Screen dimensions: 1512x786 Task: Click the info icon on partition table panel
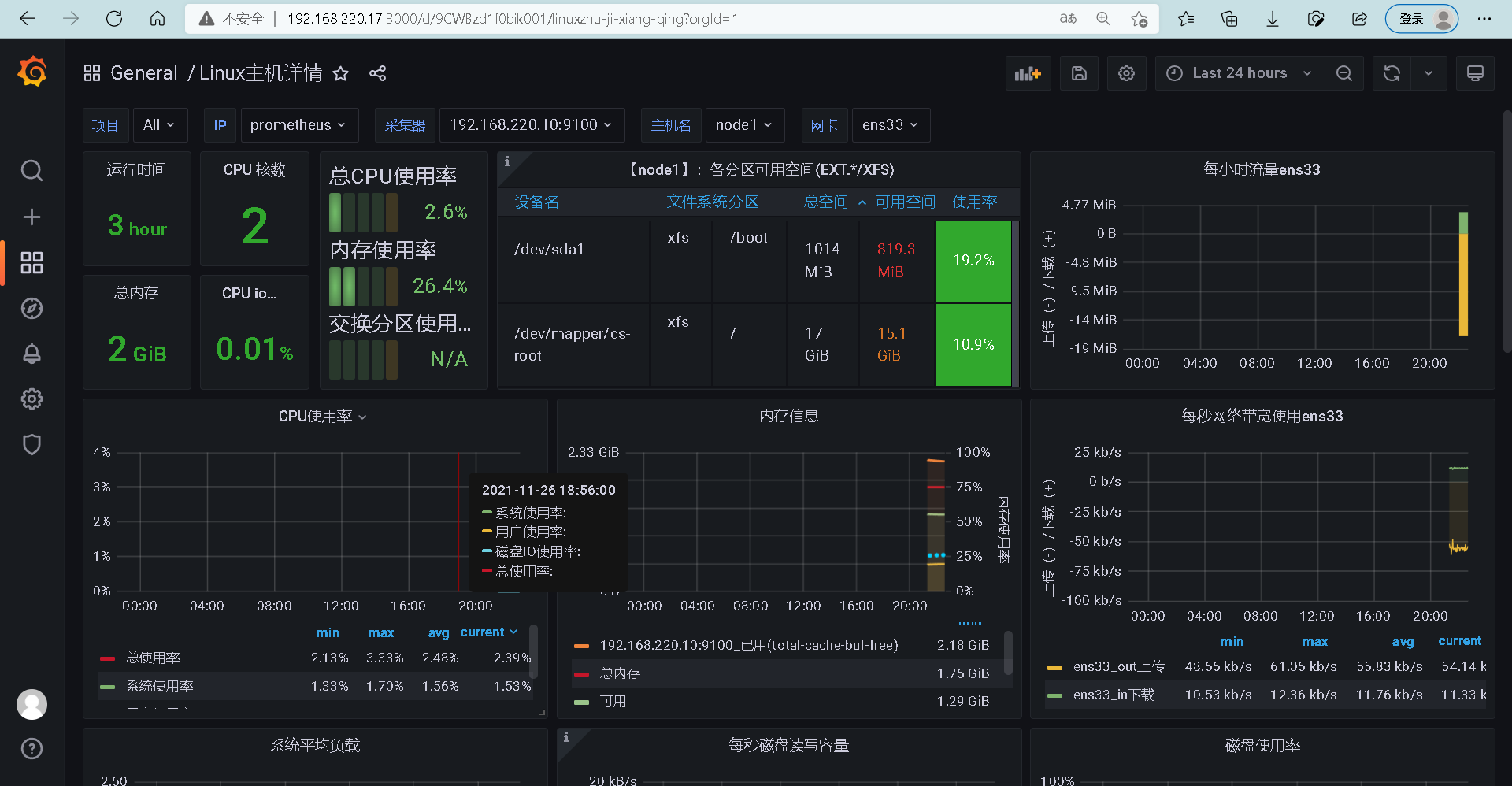coord(507,161)
